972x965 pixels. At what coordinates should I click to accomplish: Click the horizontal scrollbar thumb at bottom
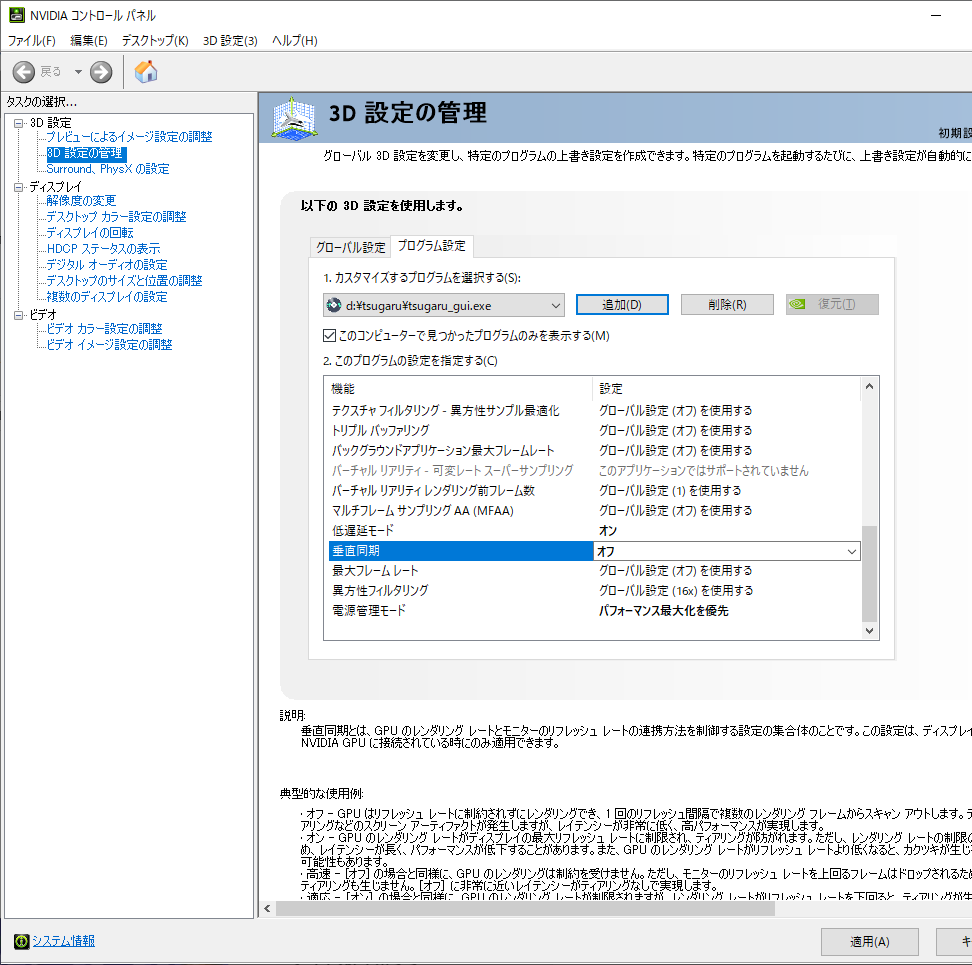pyautogui.click(x=525, y=909)
